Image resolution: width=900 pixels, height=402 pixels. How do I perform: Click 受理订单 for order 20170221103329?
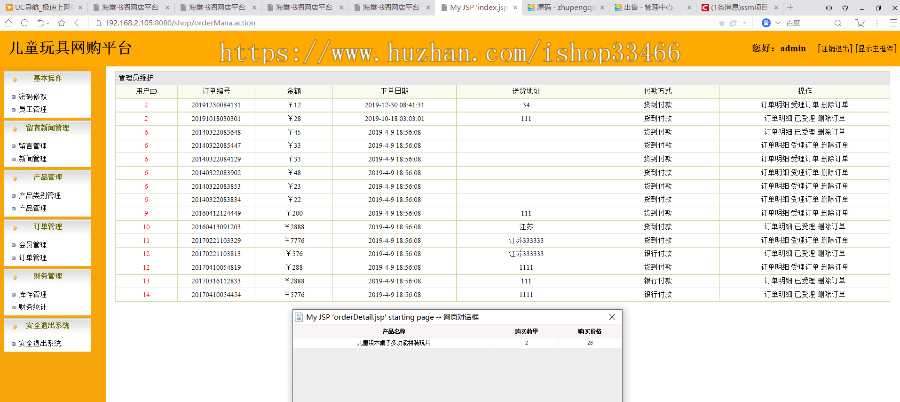[805, 240]
